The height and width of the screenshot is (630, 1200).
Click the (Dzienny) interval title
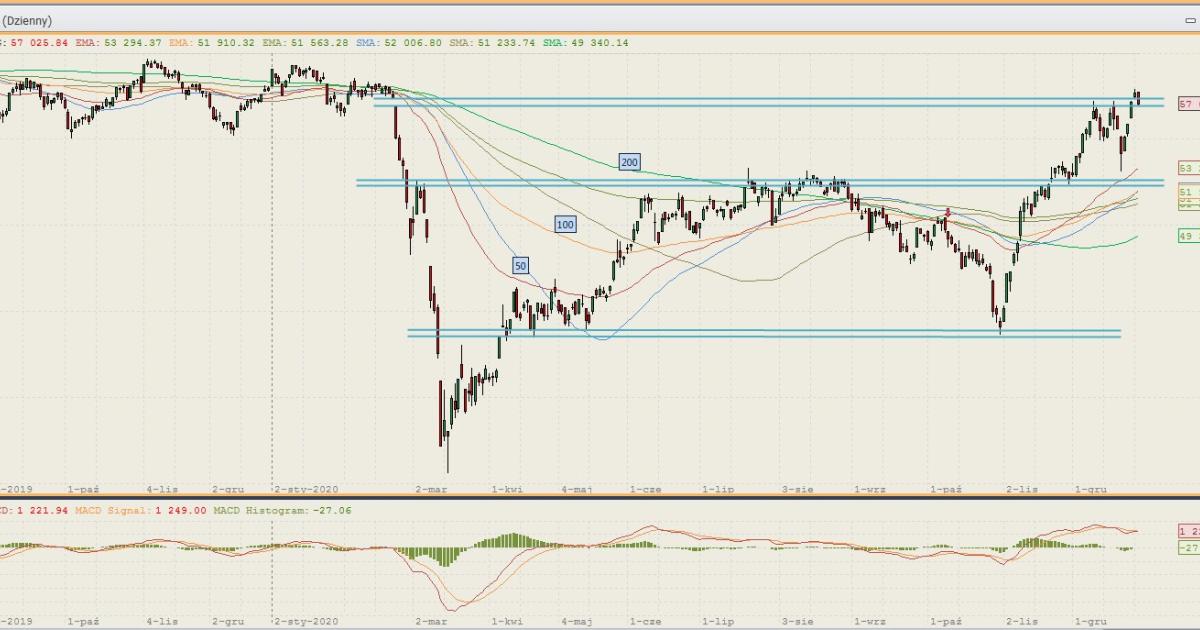point(26,20)
